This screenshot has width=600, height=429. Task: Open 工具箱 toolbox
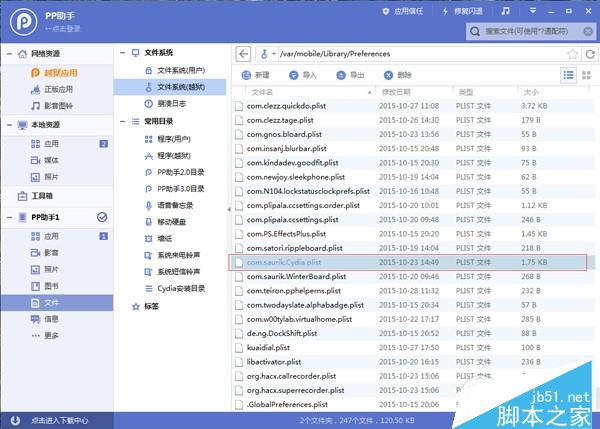[x=35, y=196]
